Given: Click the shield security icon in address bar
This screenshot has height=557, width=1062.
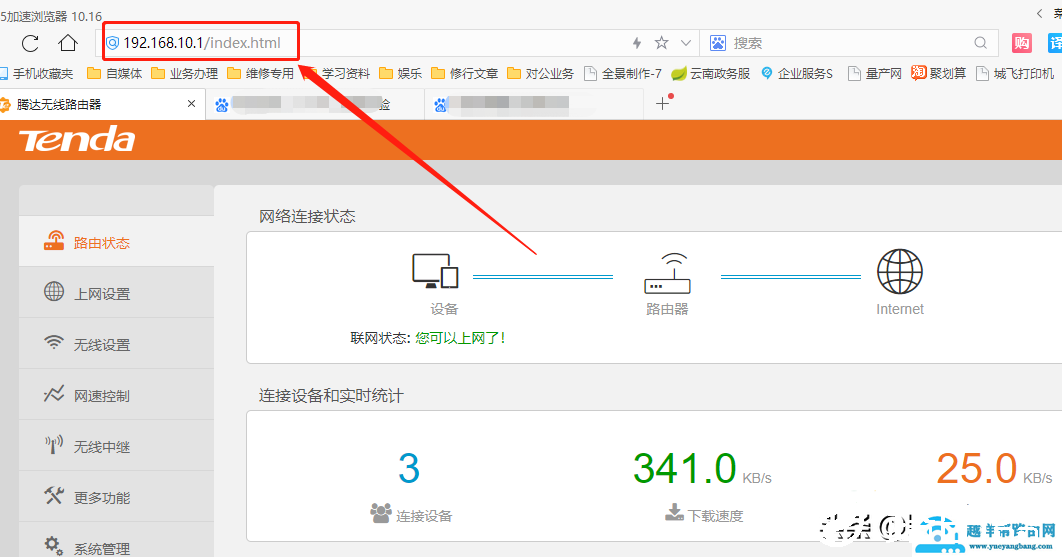Looking at the screenshot, I should tap(112, 43).
